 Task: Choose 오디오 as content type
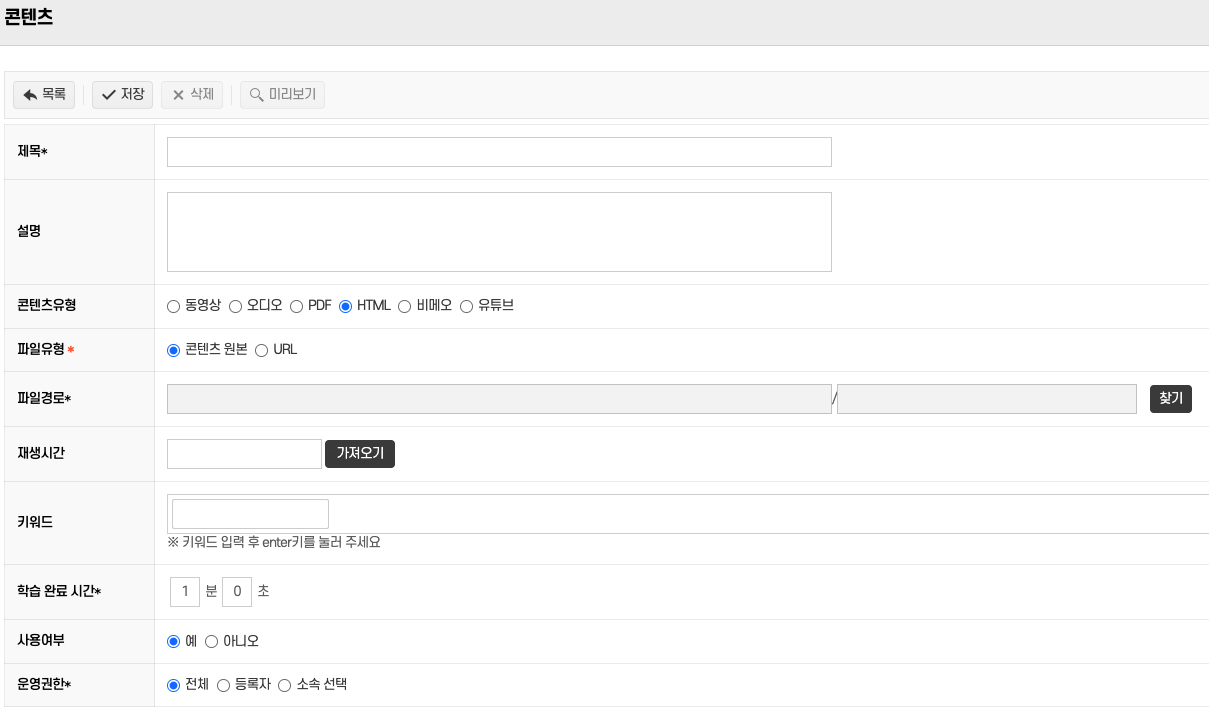236,306
